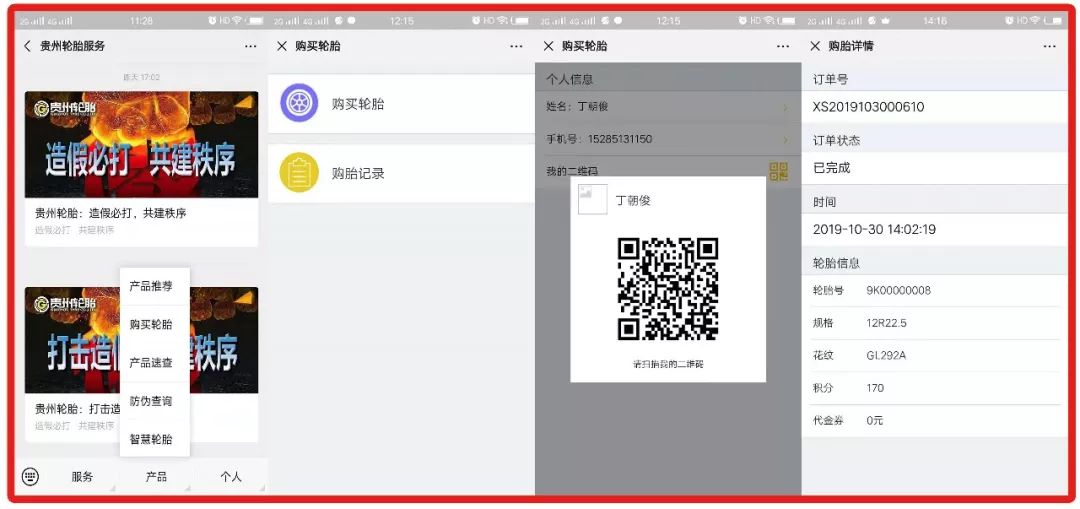Select pattern value GL292A
This screenshot has height=509, width=1080.
tap(886, 355)
